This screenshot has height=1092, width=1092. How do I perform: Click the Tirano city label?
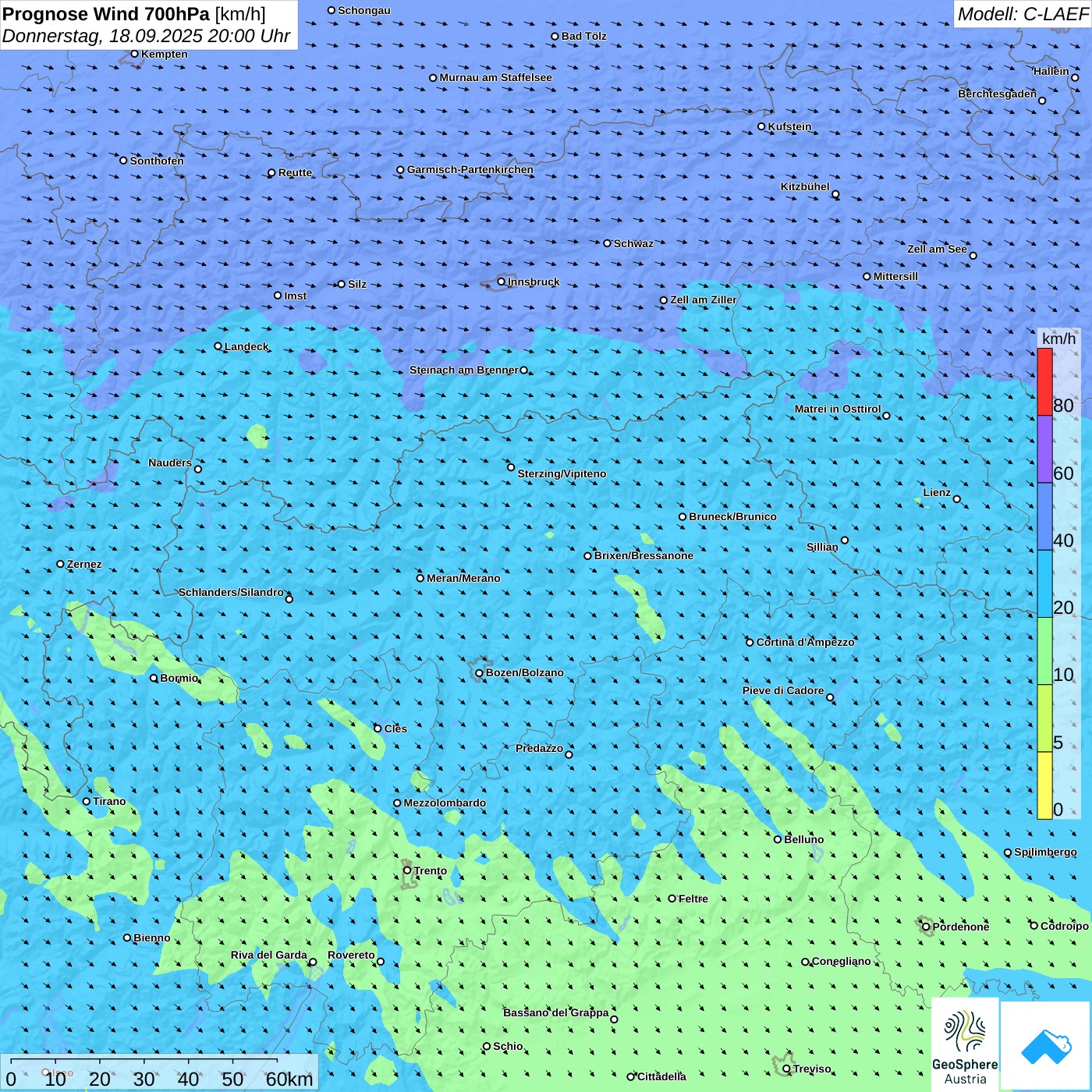click(109, 801)
